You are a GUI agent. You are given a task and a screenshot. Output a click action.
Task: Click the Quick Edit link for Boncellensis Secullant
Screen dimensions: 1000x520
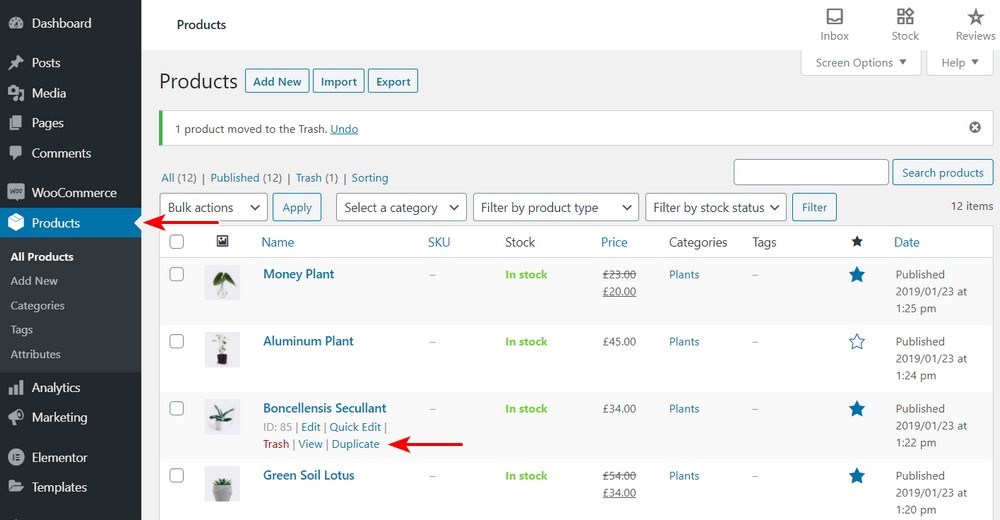355,427
